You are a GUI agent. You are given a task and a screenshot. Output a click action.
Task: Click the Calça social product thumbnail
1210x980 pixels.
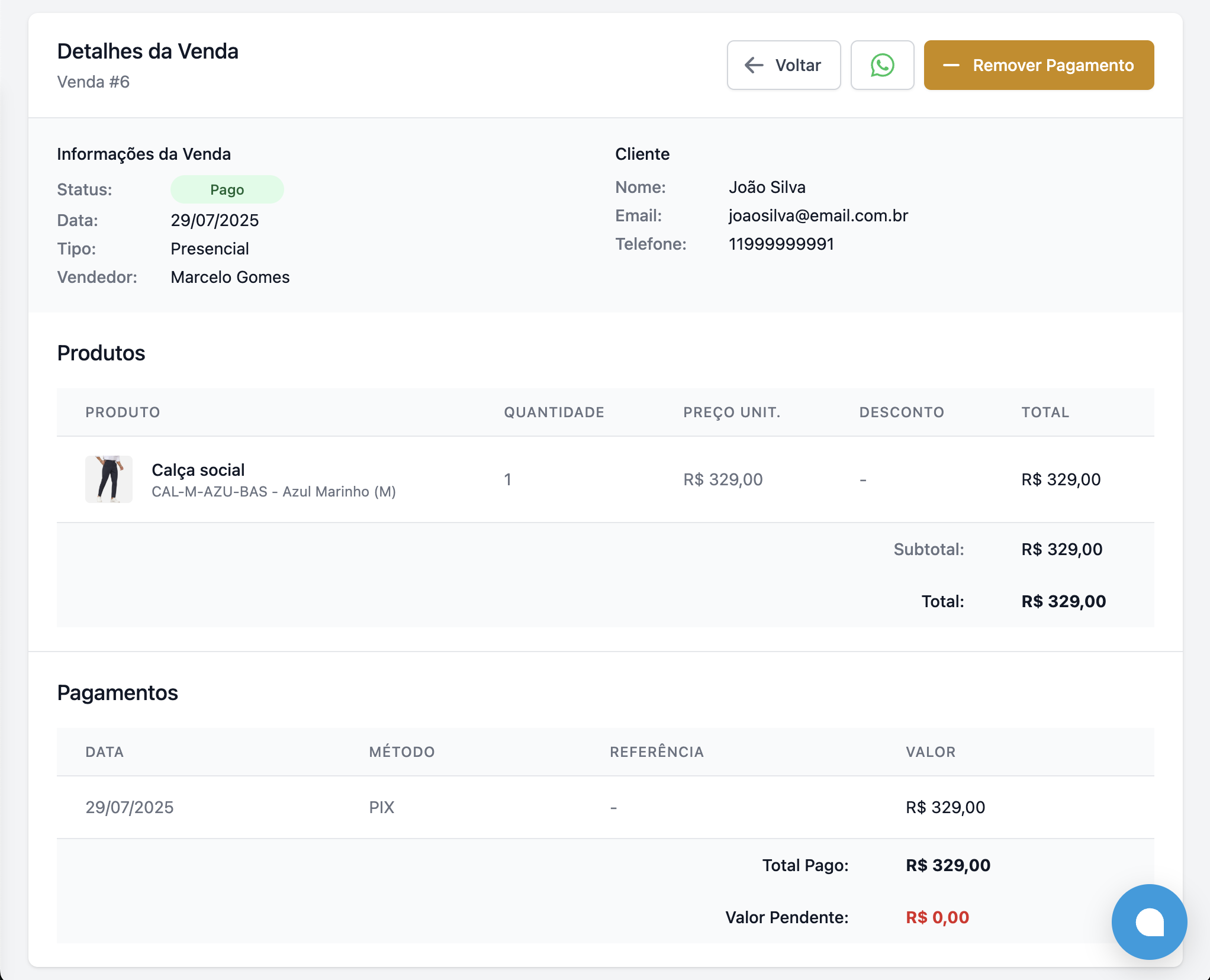coord(109,479)
